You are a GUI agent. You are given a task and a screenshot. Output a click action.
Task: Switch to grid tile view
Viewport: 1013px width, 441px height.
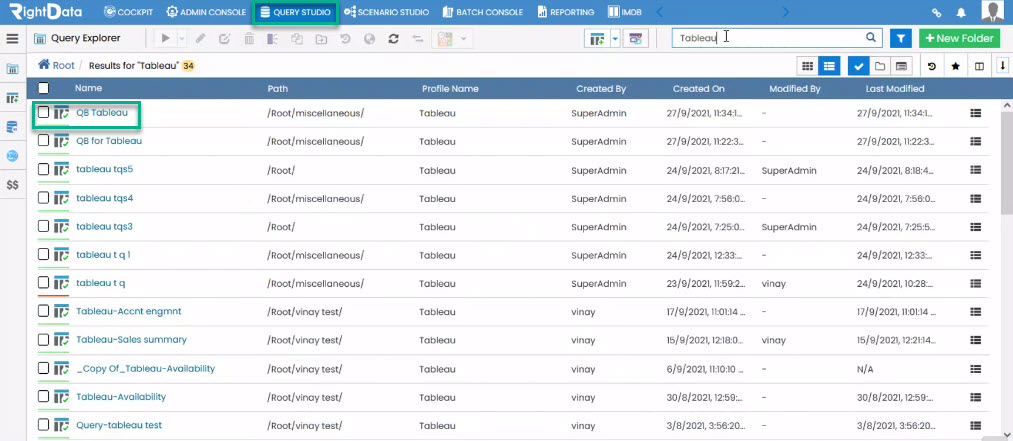(808, 66)
